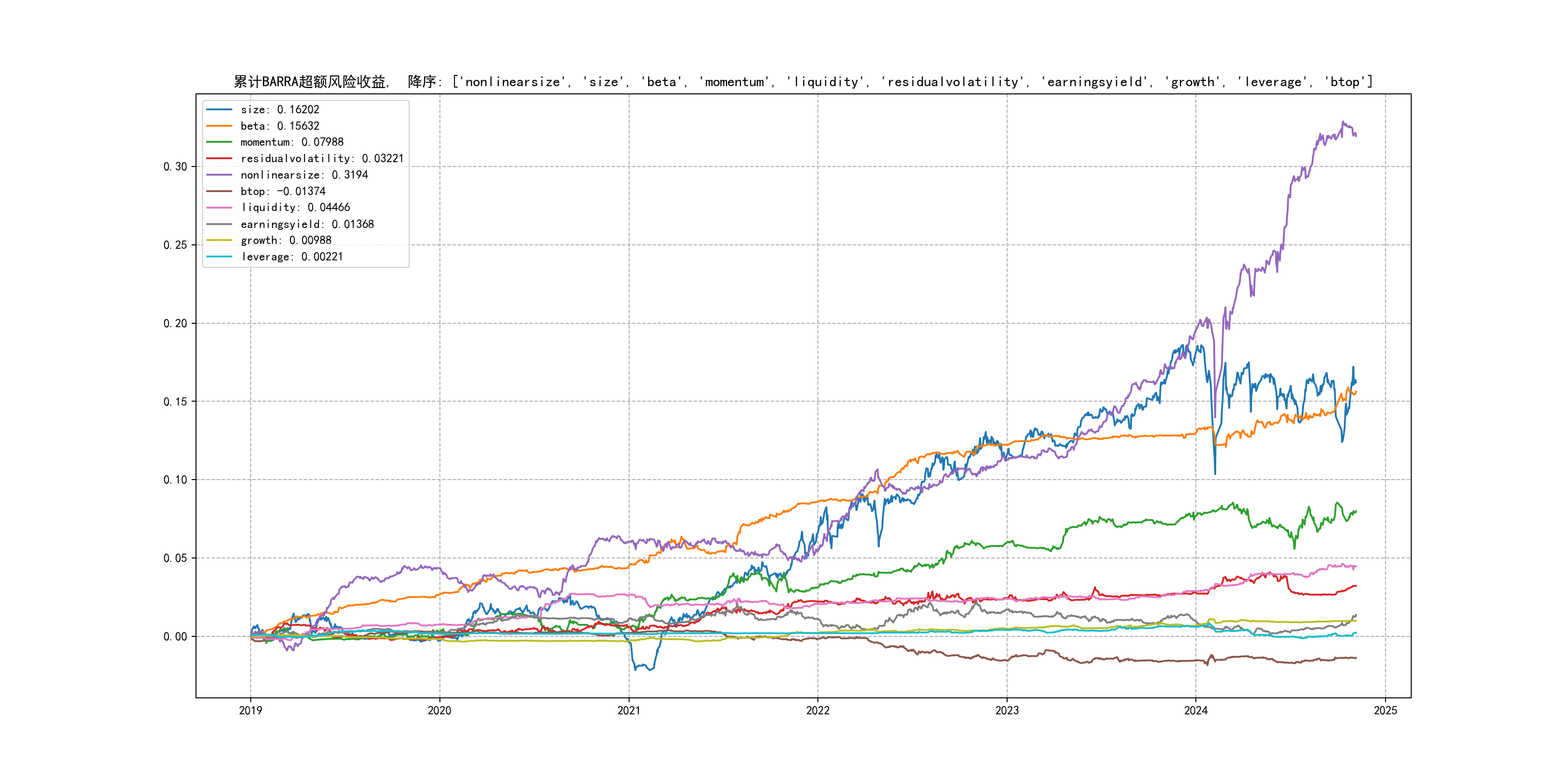Click the 'earningsyield: 0.01368' legend text
The height and width of the screenshot is (784, 1568).
click(307, 224)
